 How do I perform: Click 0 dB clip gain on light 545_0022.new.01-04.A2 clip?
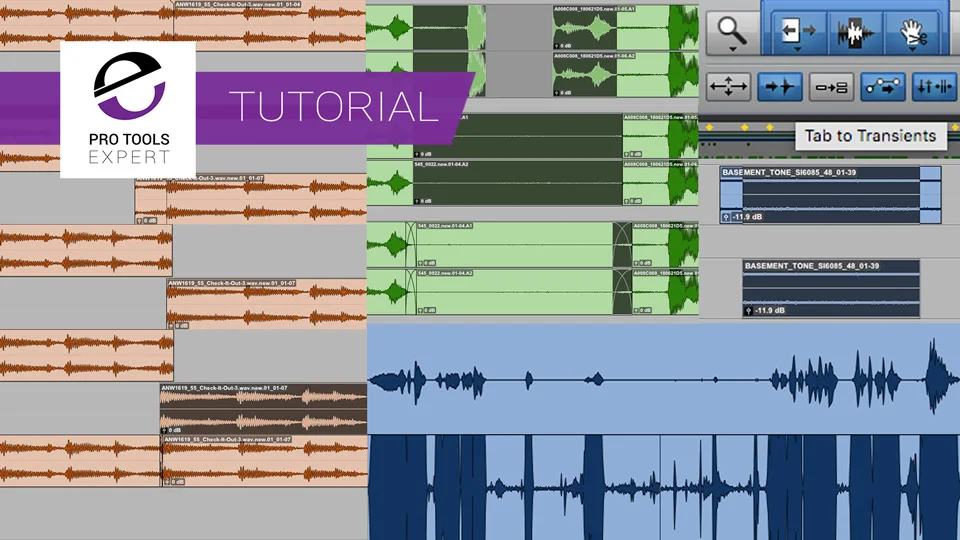pos(427,310)
